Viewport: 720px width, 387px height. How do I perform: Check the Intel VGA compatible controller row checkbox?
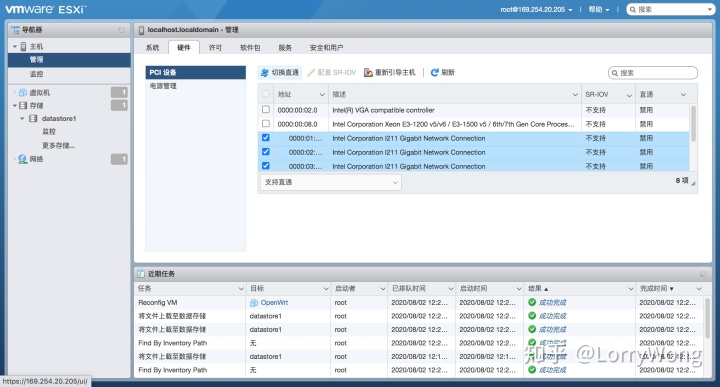[x=266, y=110]
